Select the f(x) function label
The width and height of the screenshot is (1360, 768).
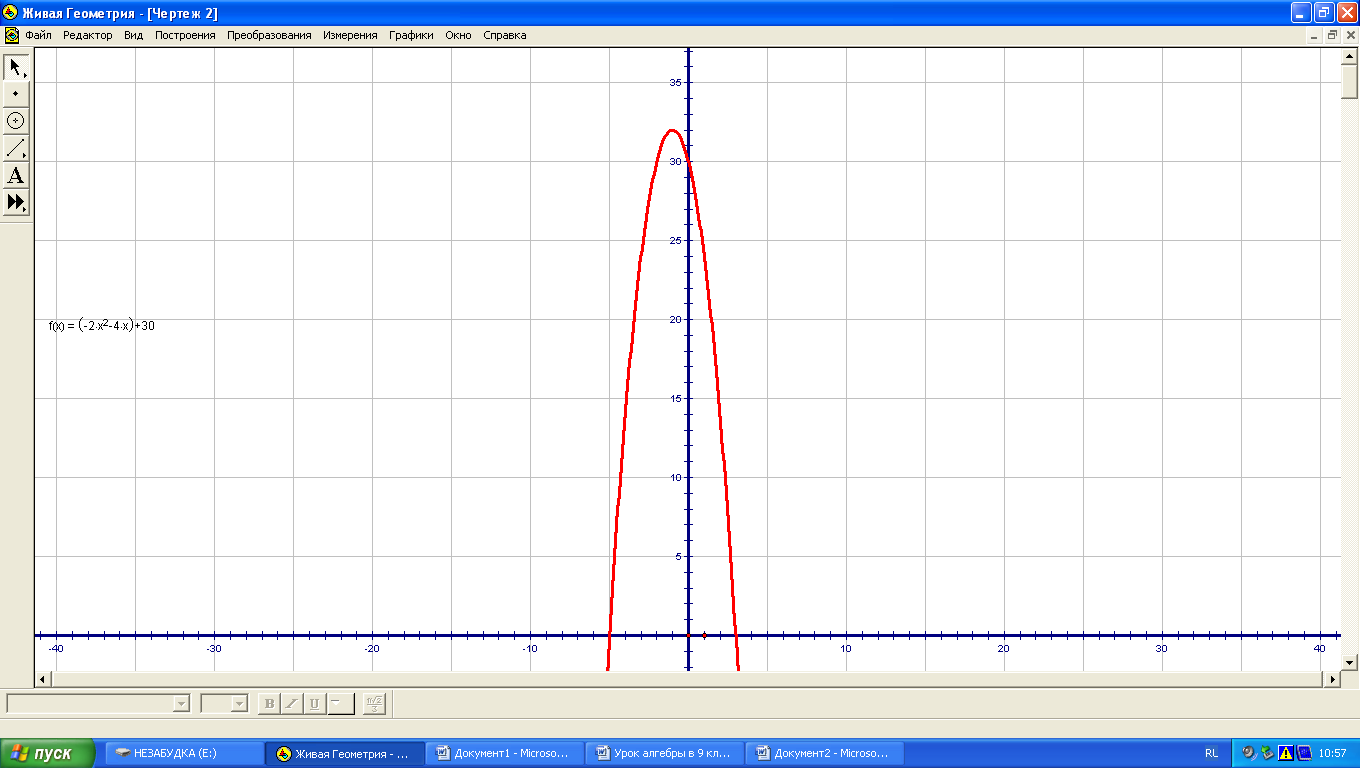[101, 325]
